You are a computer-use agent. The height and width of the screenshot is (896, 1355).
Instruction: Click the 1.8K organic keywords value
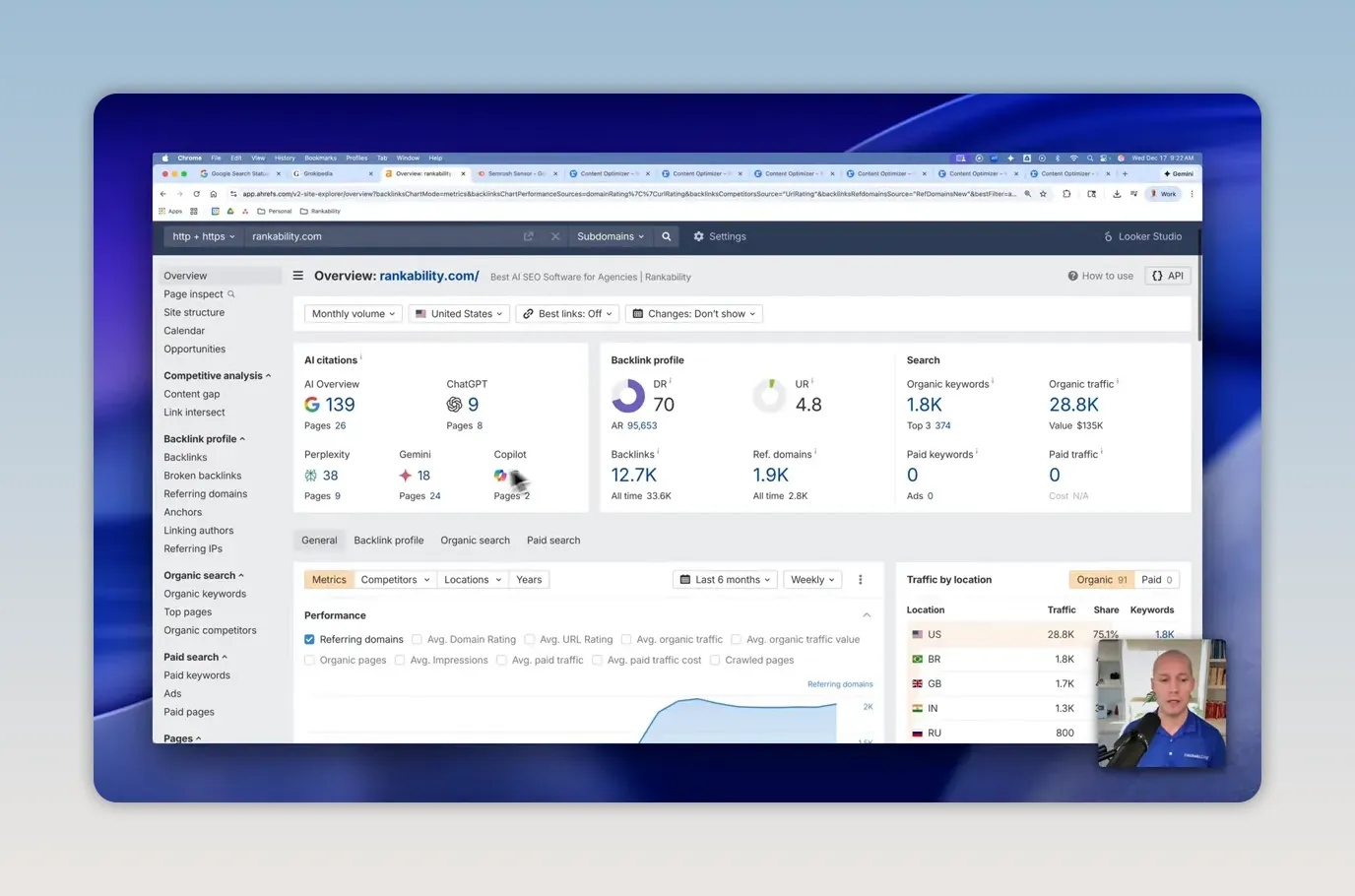point(925,405)
